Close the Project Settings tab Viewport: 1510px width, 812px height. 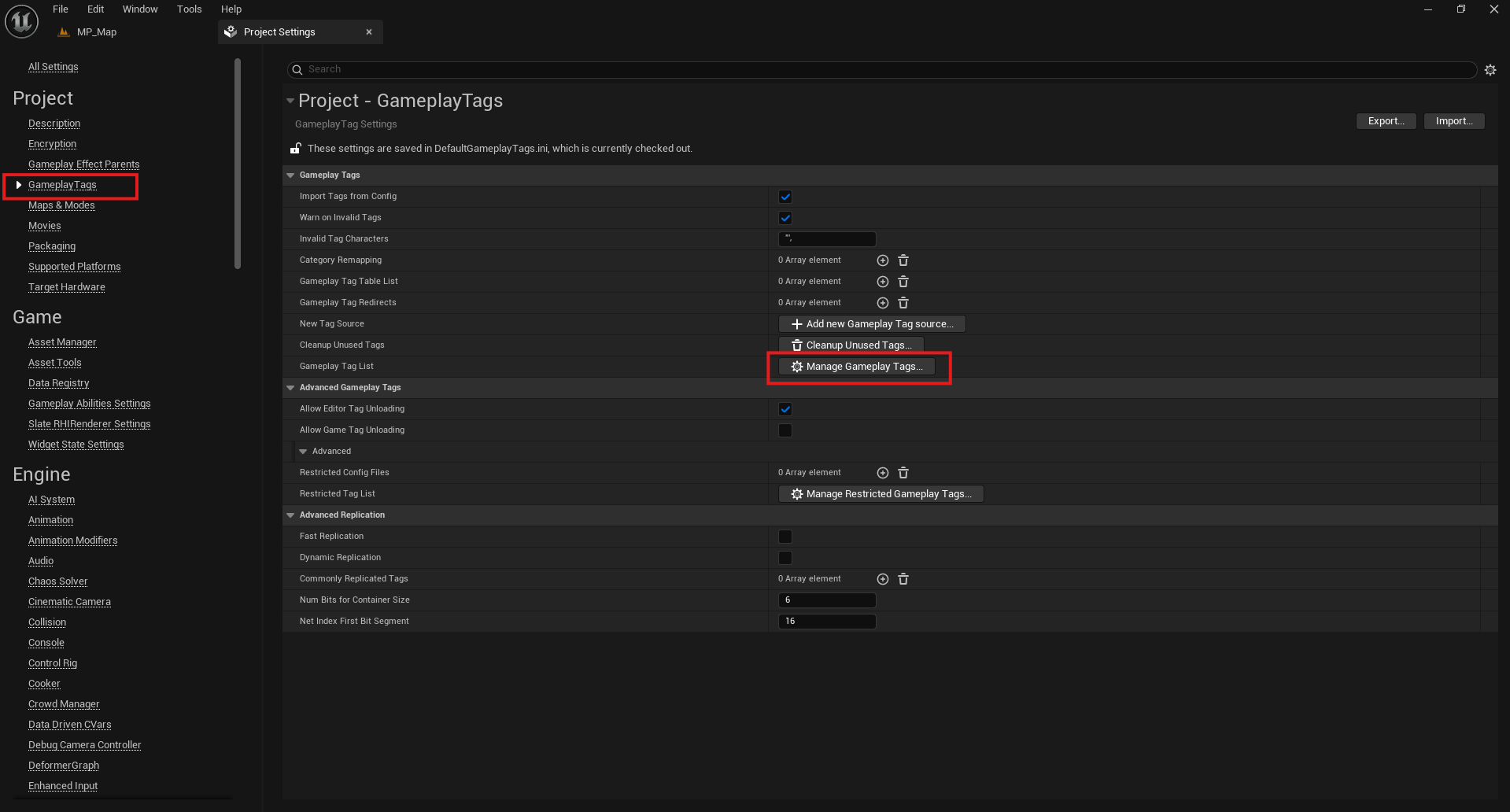369,32
